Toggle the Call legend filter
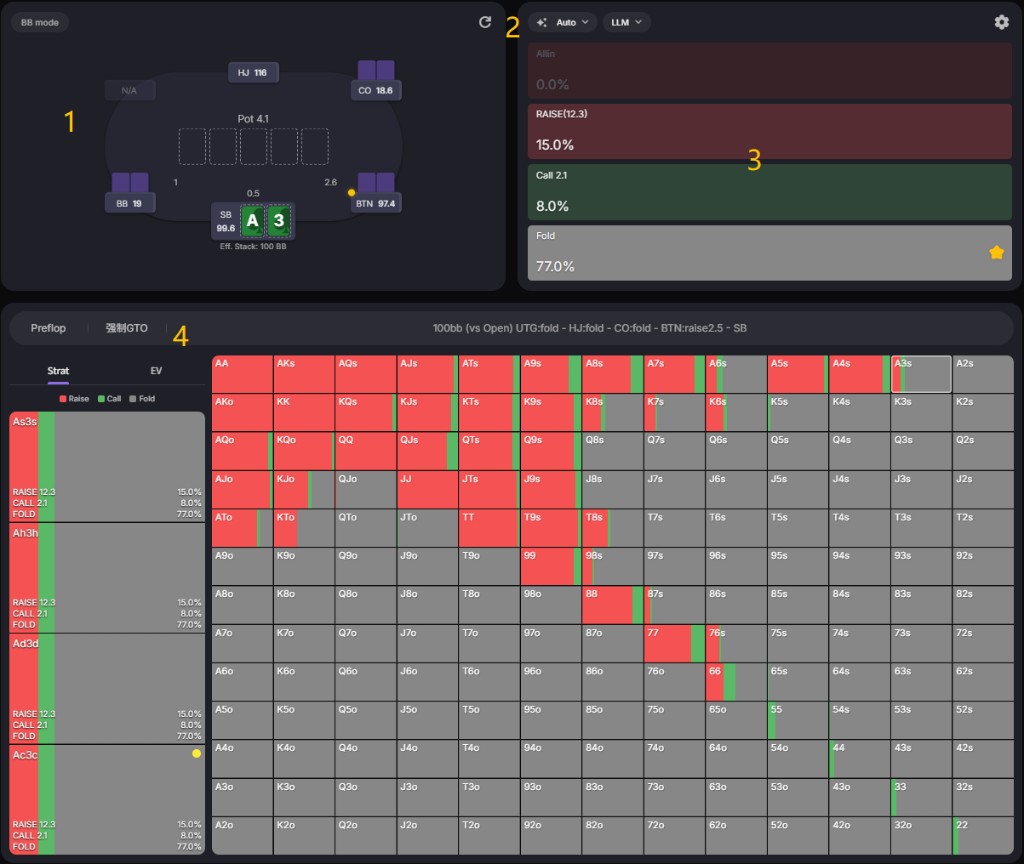Image resolution: width=1024 pixels, height=864 pixels. point(109,398)
